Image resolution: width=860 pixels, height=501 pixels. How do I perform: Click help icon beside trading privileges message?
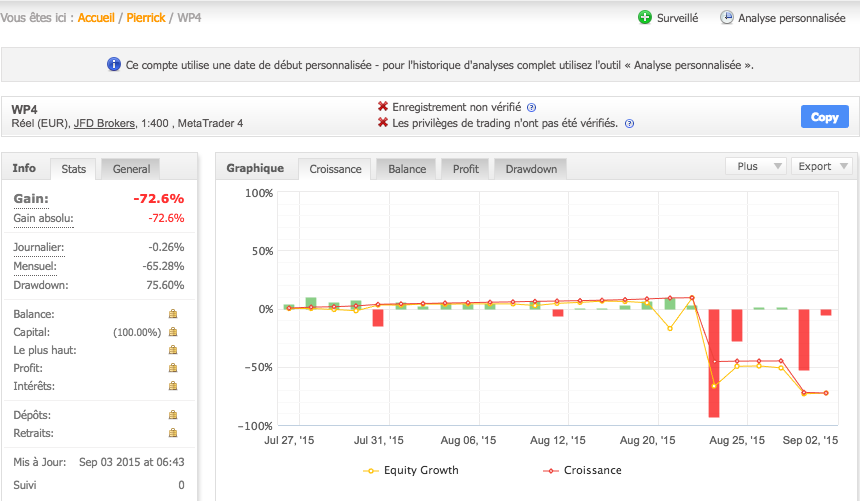(x=629, y=124)
